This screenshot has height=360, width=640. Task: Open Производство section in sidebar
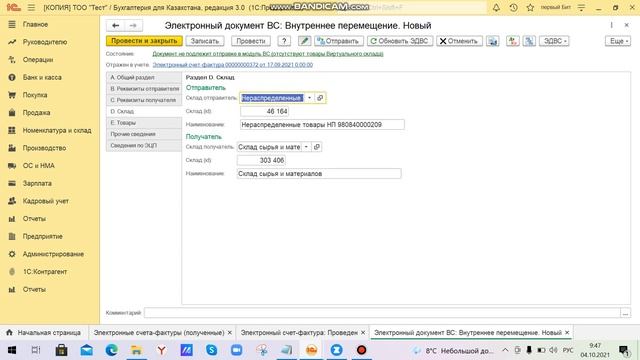[x=44, y=148]
